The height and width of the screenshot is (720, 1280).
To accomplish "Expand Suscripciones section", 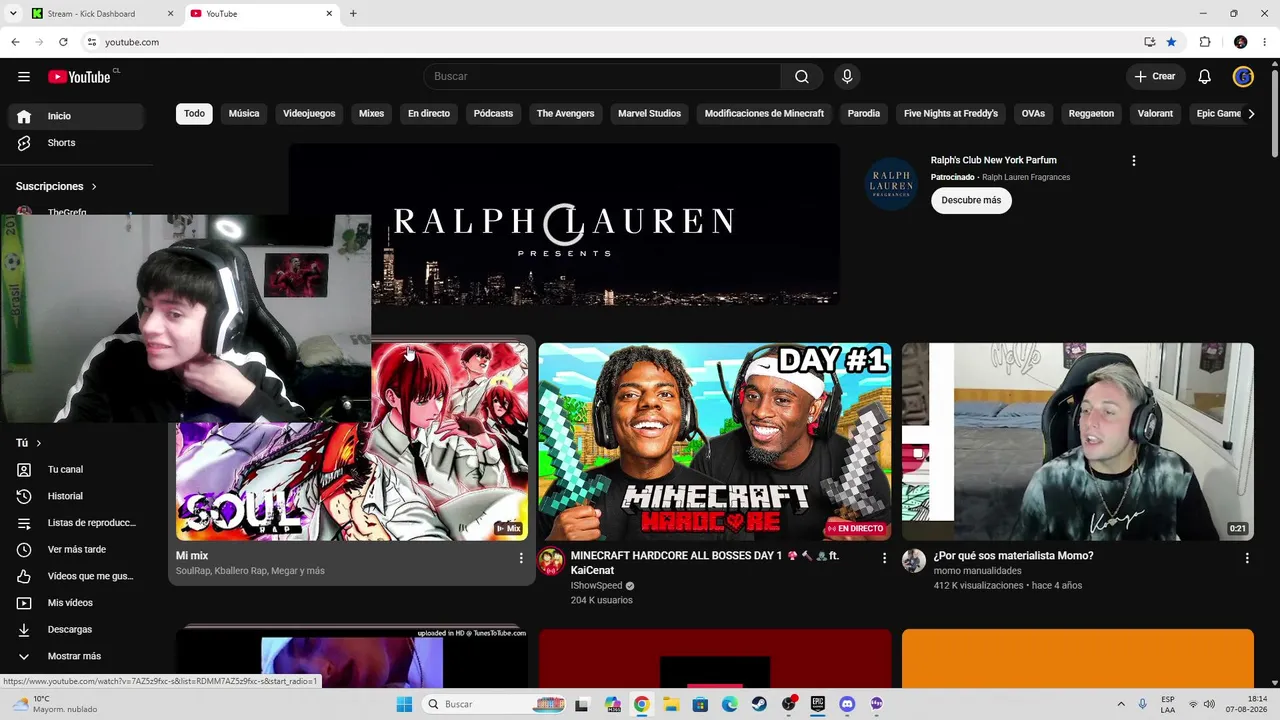I will (57, 186).
